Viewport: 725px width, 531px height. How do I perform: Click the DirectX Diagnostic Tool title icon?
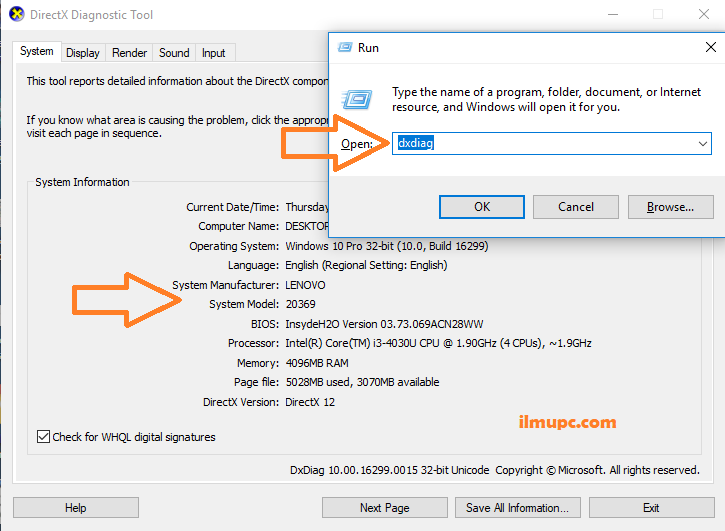pyautogui.click(x=17, y=15)
